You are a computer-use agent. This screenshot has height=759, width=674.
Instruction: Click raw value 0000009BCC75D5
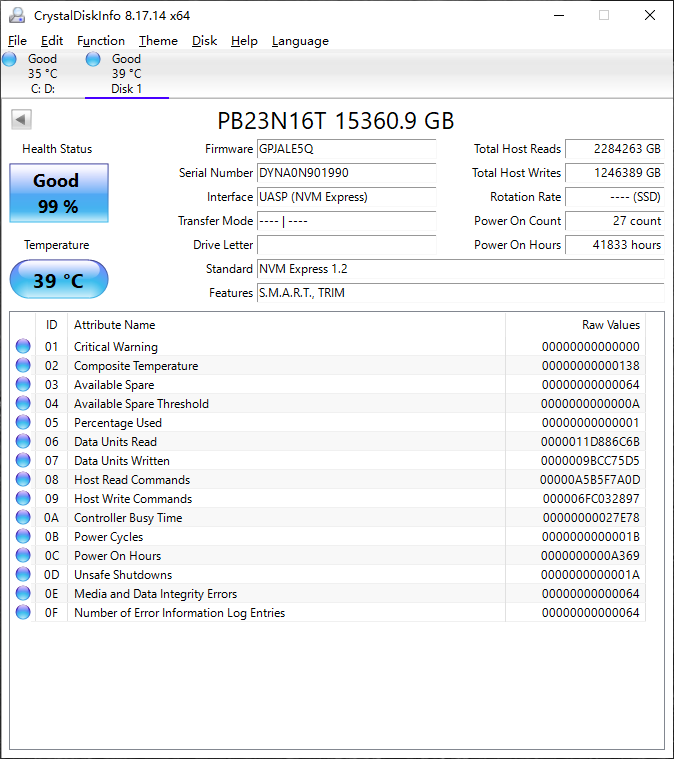[590, 460]
